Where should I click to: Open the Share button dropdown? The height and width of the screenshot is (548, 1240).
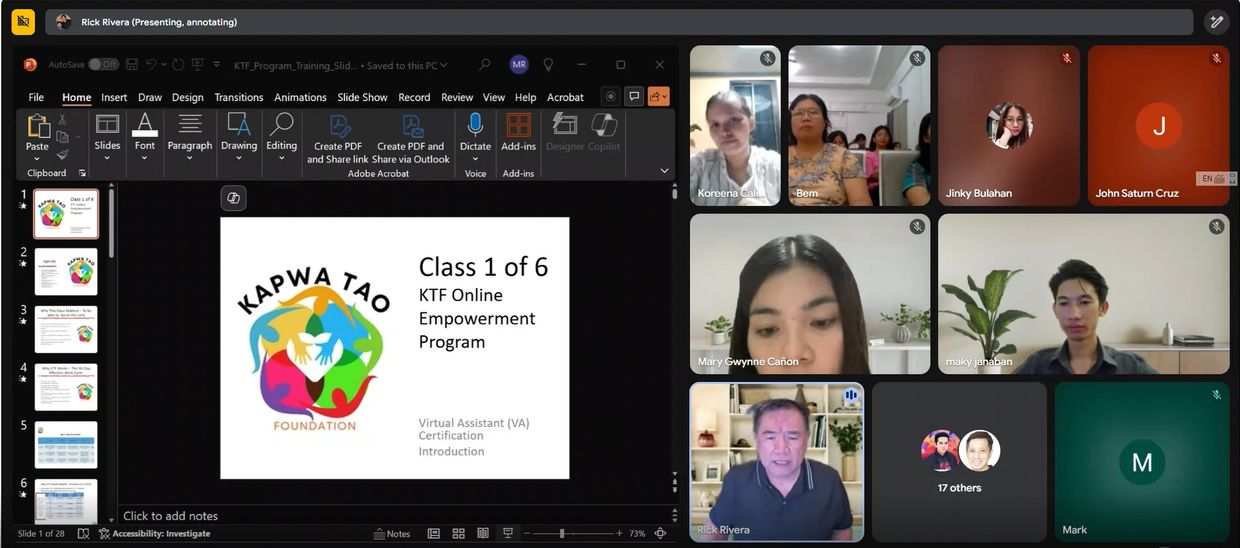tap(659, 97)
